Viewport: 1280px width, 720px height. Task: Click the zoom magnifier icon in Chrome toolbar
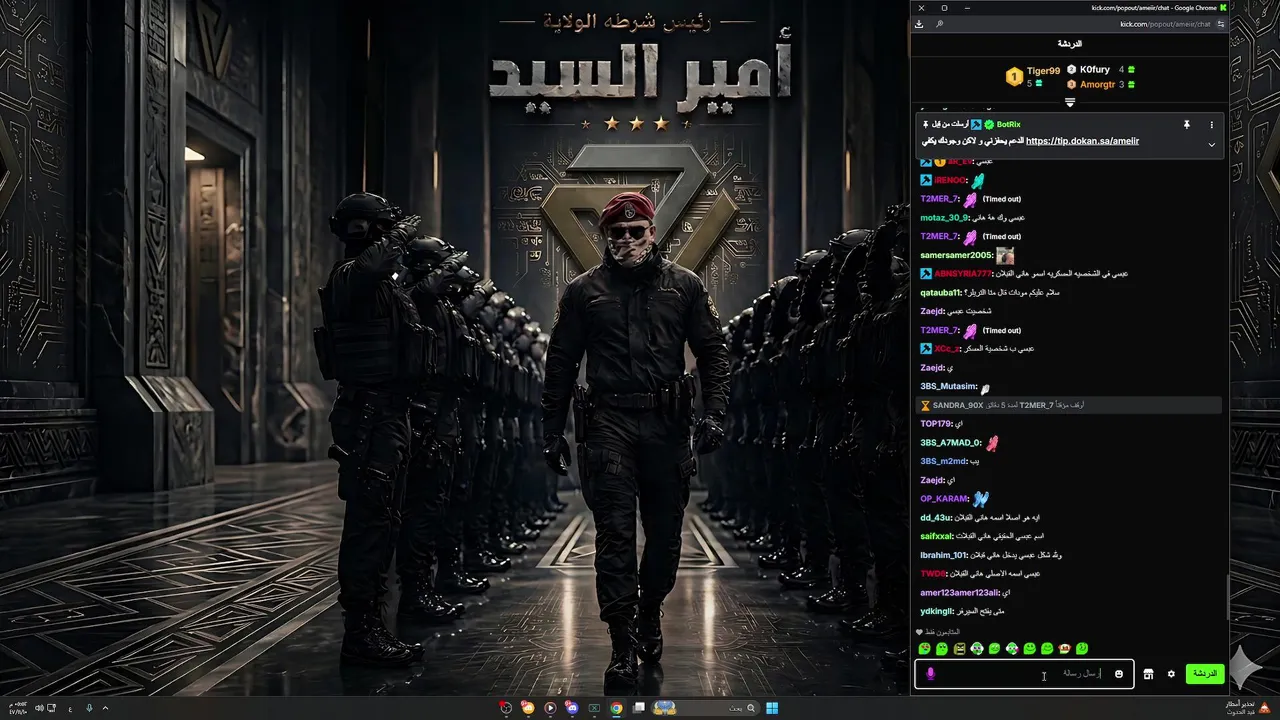tap(940, 24)
